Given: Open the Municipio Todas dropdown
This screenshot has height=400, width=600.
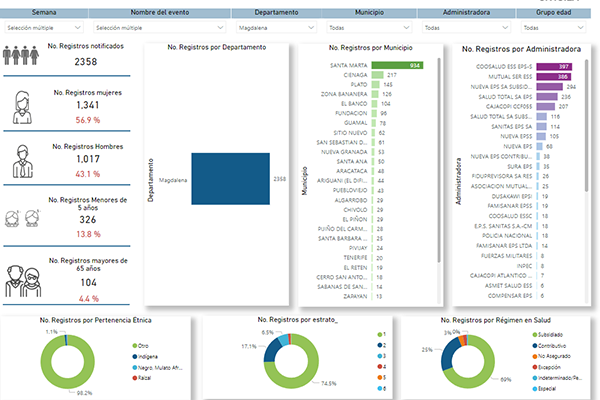Looking at the screenshot, I should tap(369, 28).
